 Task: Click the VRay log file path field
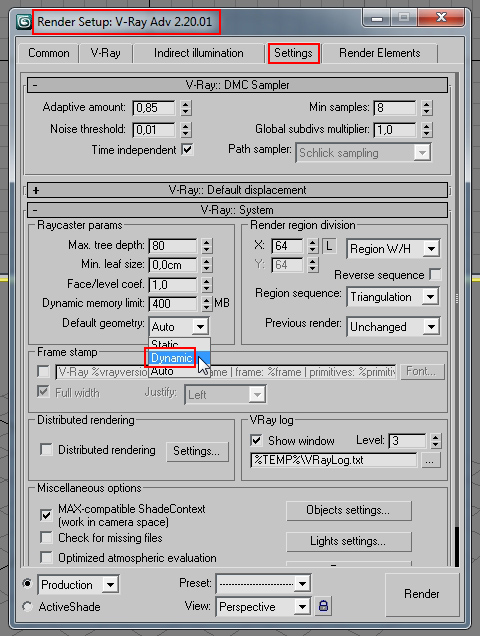click(x=334, y=461)
